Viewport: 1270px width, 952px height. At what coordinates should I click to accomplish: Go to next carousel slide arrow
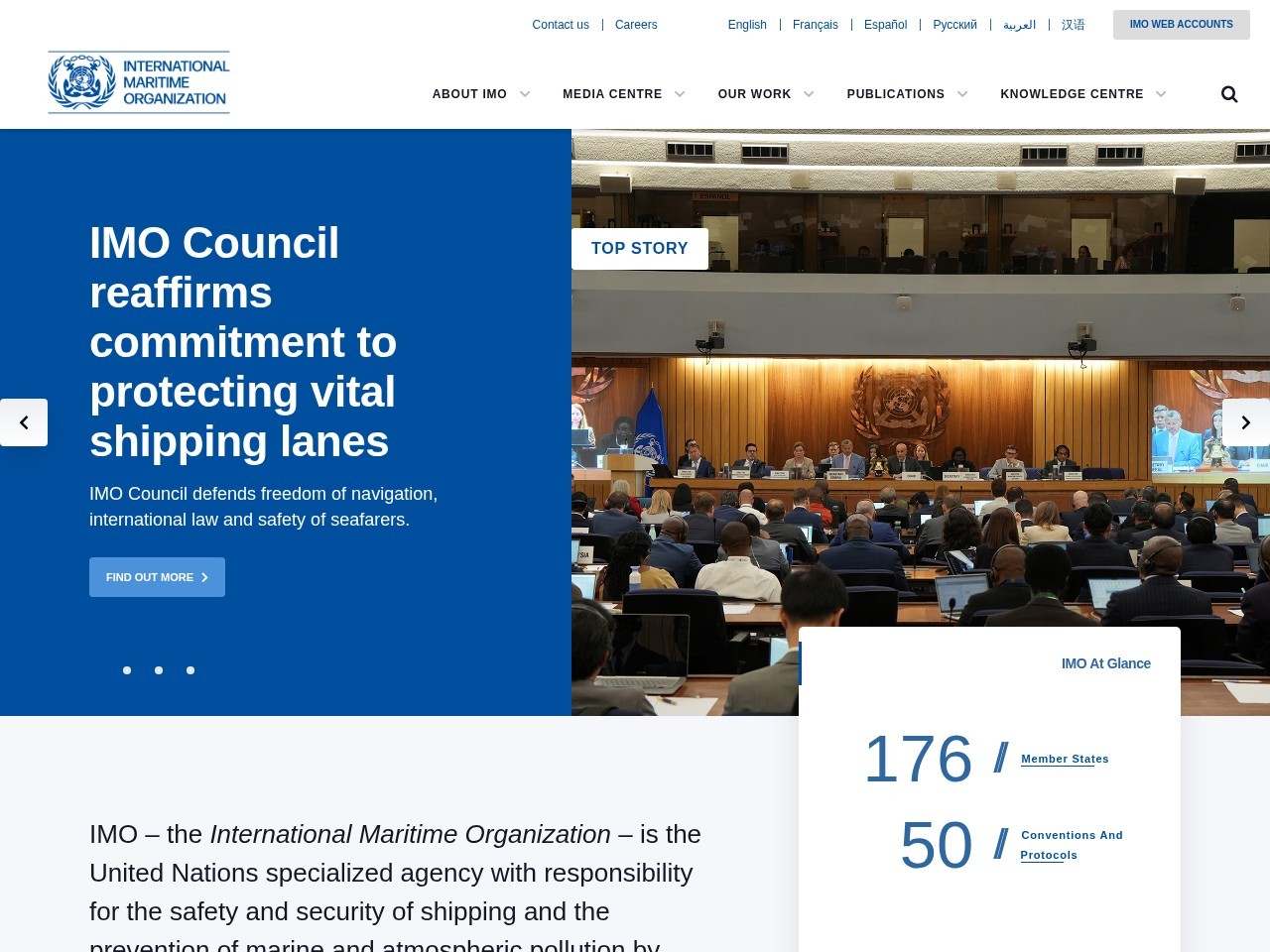point(1246,422)
